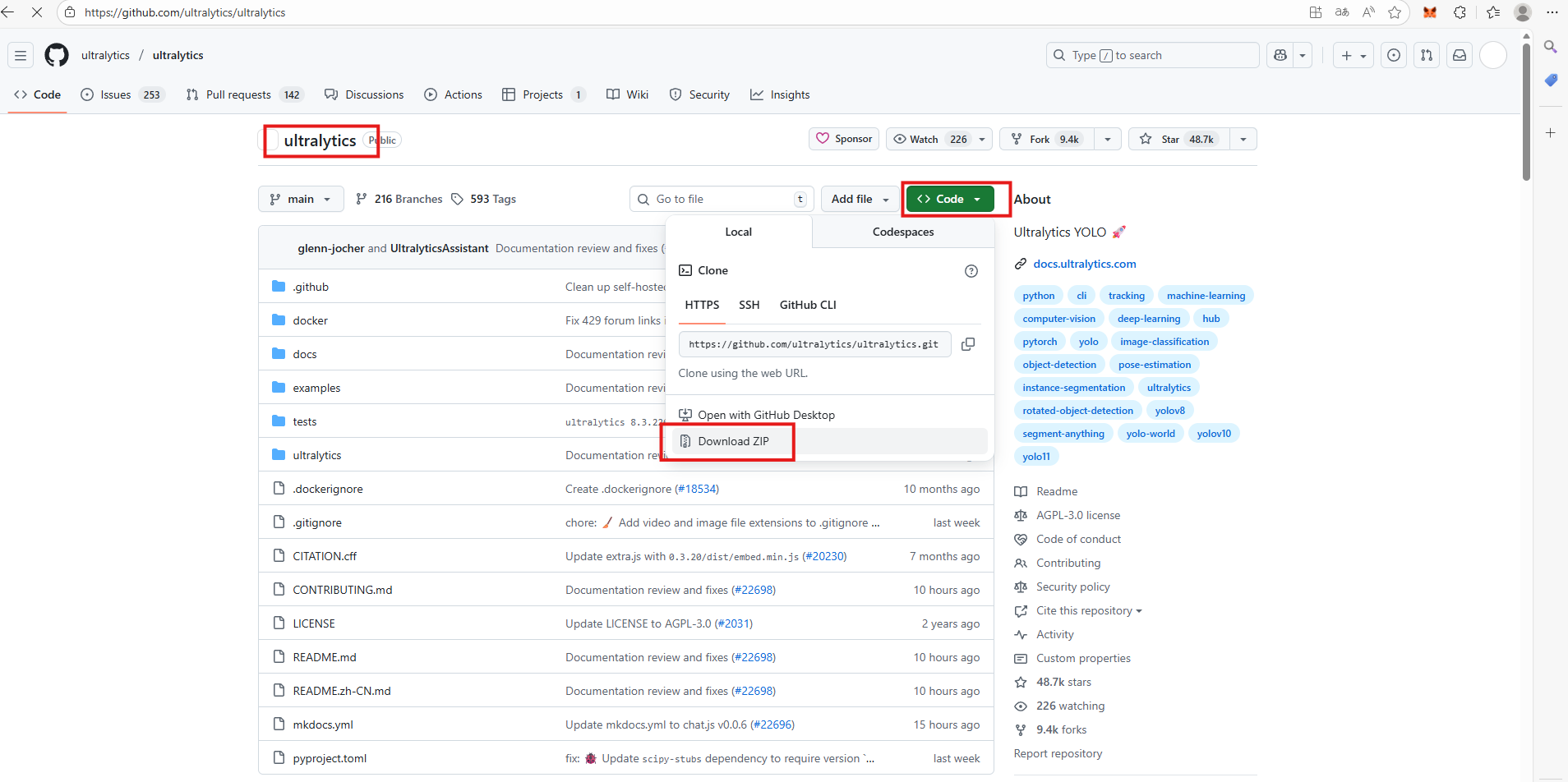Click the Branches icon showing 216 Branches
This screenshot has height=782, width=1568.
tap(362, 199)
